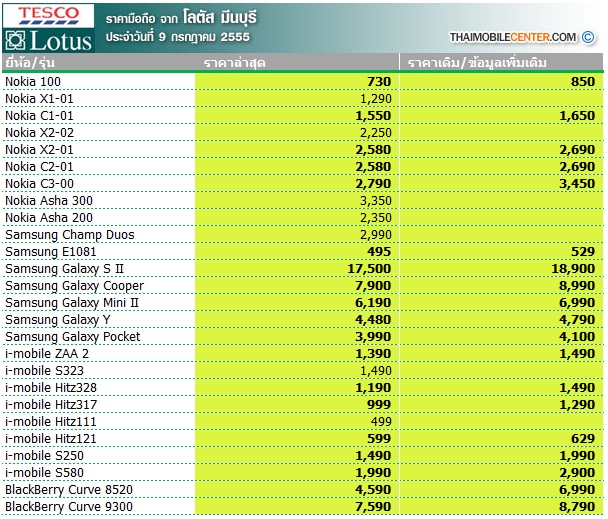This screenshot has width=608, height=519.
Task: Select the Nokia C3-00 model name
Action: point(39,184)
